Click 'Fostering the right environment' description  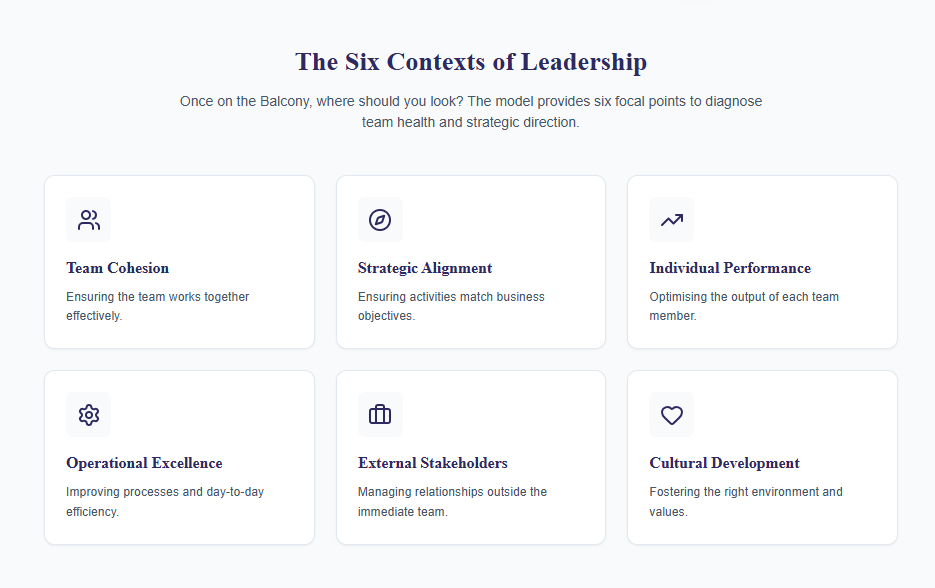point(746,501)
